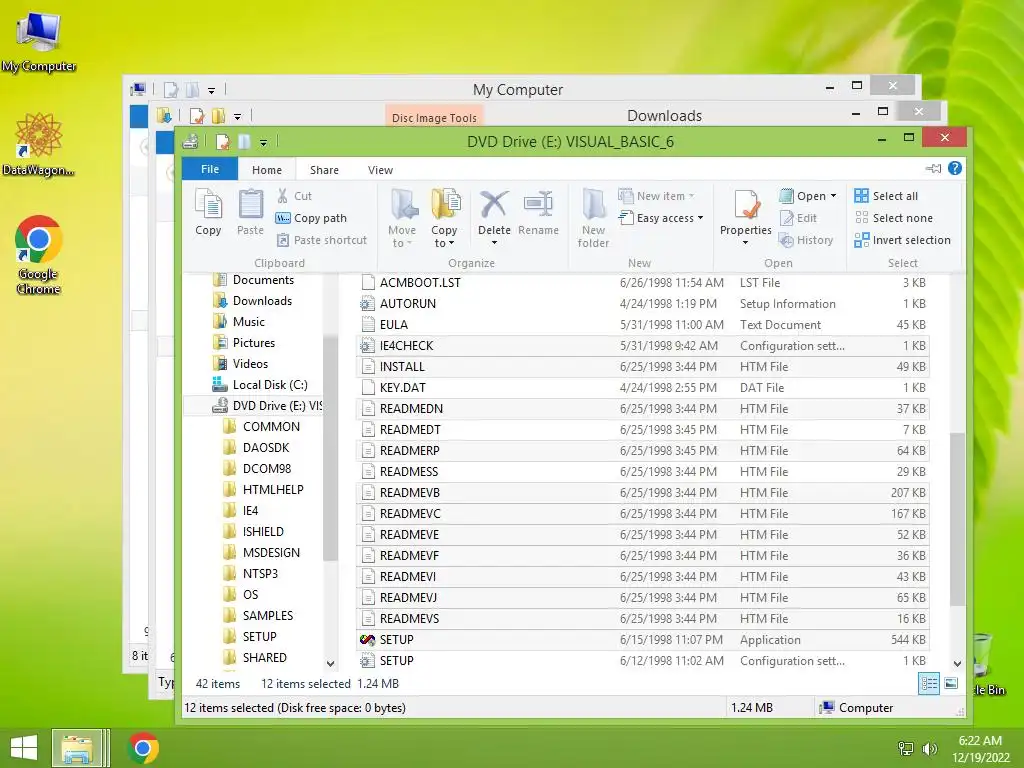Open the DAOSDK folder in the tree
Screen dimensions: 1024x768
(257, 447)
